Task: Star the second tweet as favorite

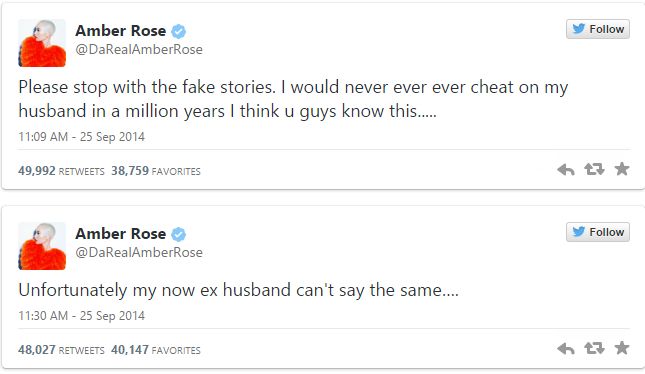Action: [622, 348]
